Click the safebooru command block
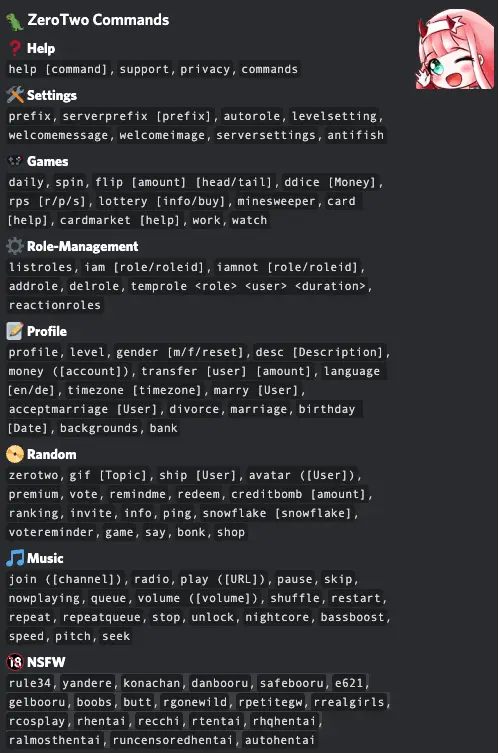Viewport: 498px width, 753px height. [x=292, y=683]
